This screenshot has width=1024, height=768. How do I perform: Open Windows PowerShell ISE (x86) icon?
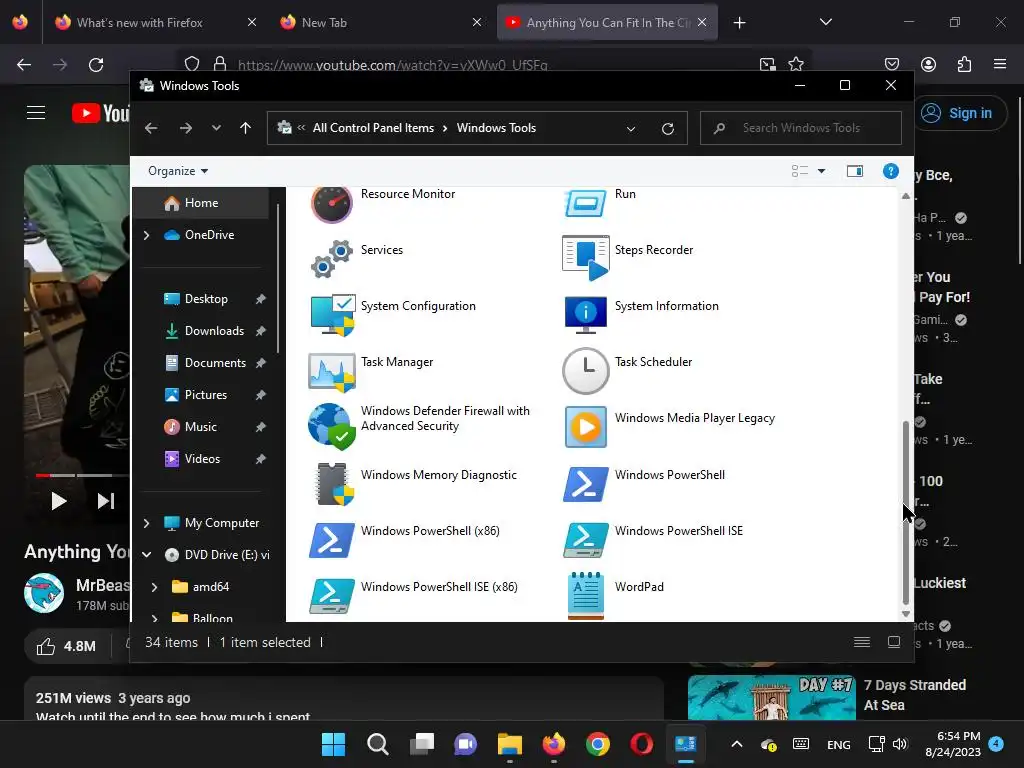(332, 596)
